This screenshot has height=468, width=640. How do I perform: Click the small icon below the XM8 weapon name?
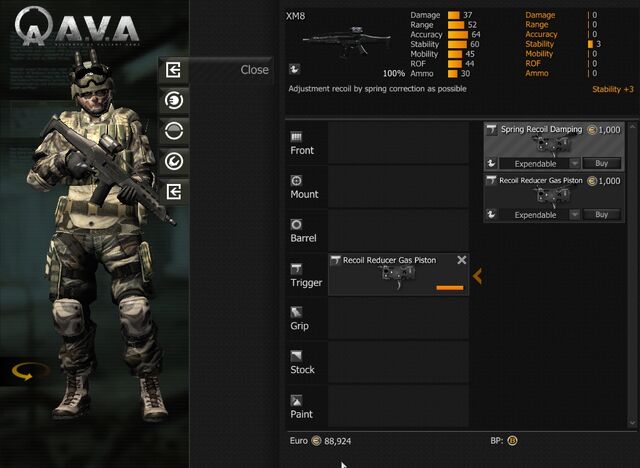tap(294, 69)
